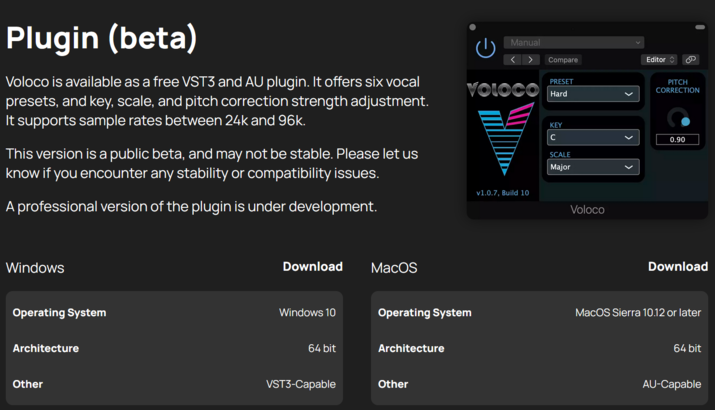
Task: Click the Windows Download link
Action: tap(312, 267)
